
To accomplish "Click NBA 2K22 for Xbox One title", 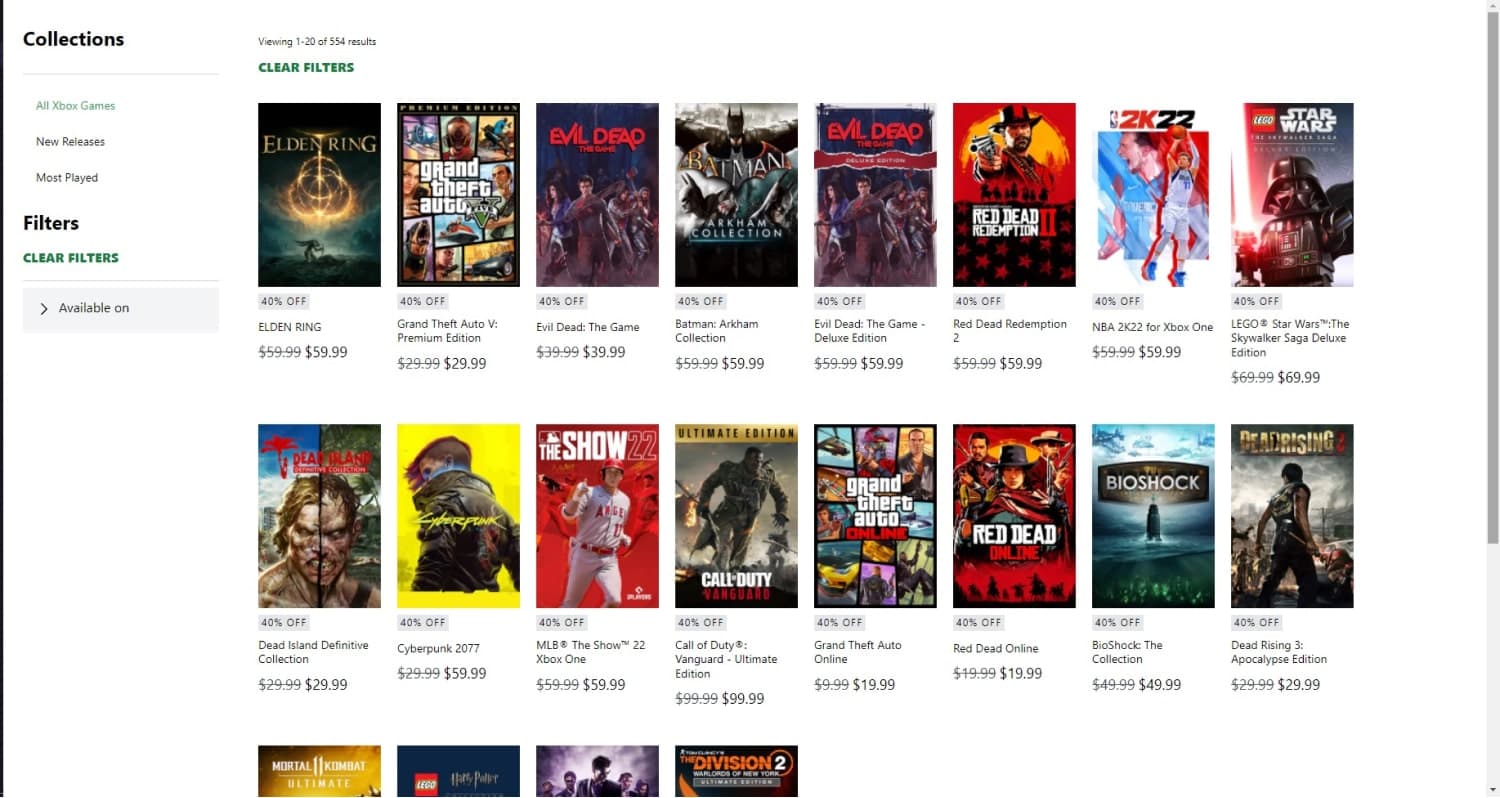I will point(1152,327).
